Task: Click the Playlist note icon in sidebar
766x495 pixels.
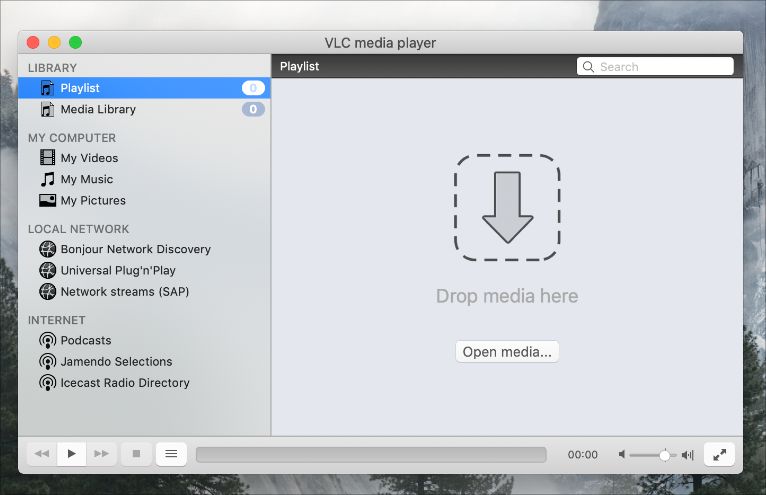Action: point(47,88)
